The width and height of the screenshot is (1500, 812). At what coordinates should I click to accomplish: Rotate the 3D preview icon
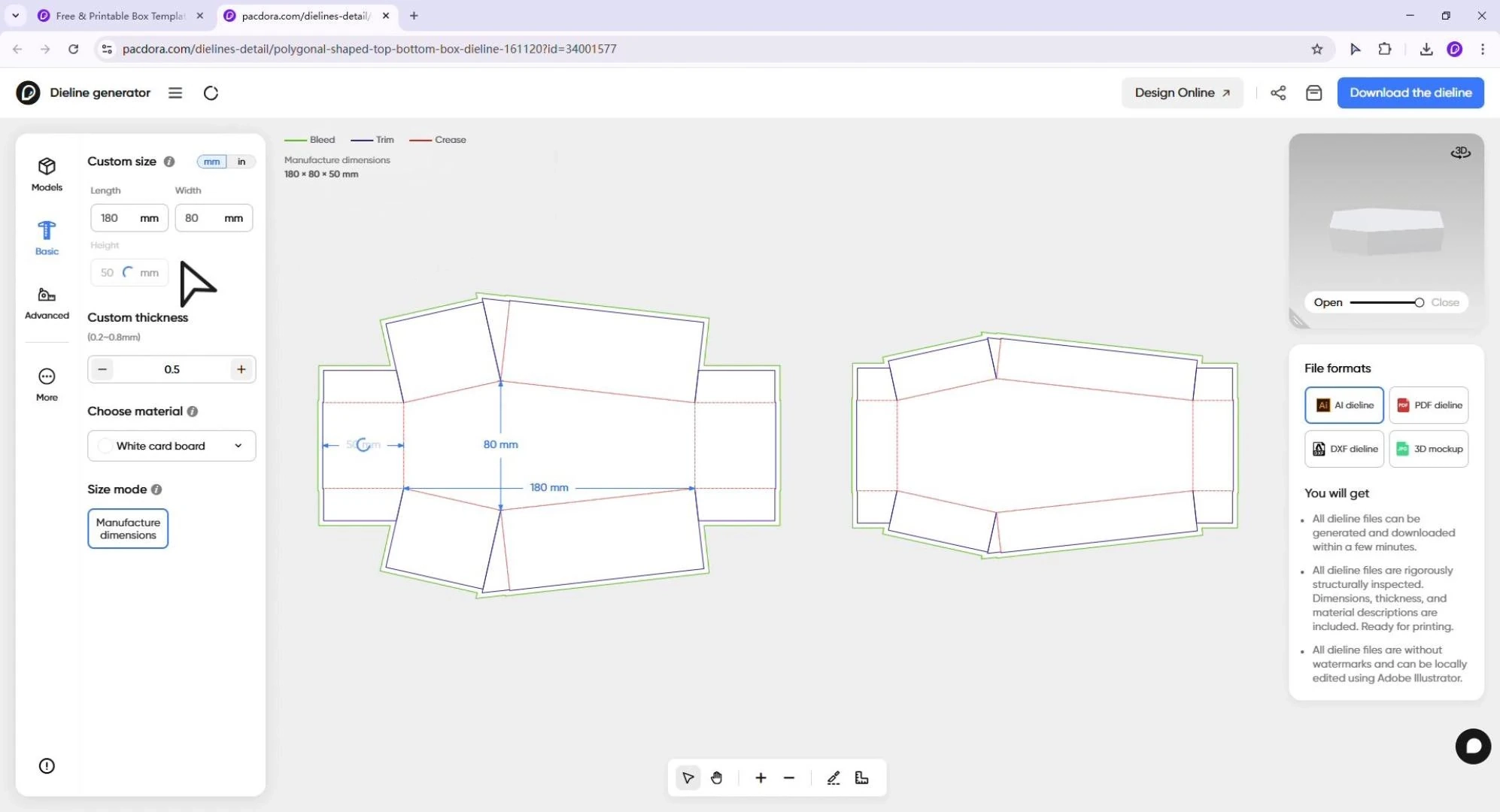[x=1460, y=153]
